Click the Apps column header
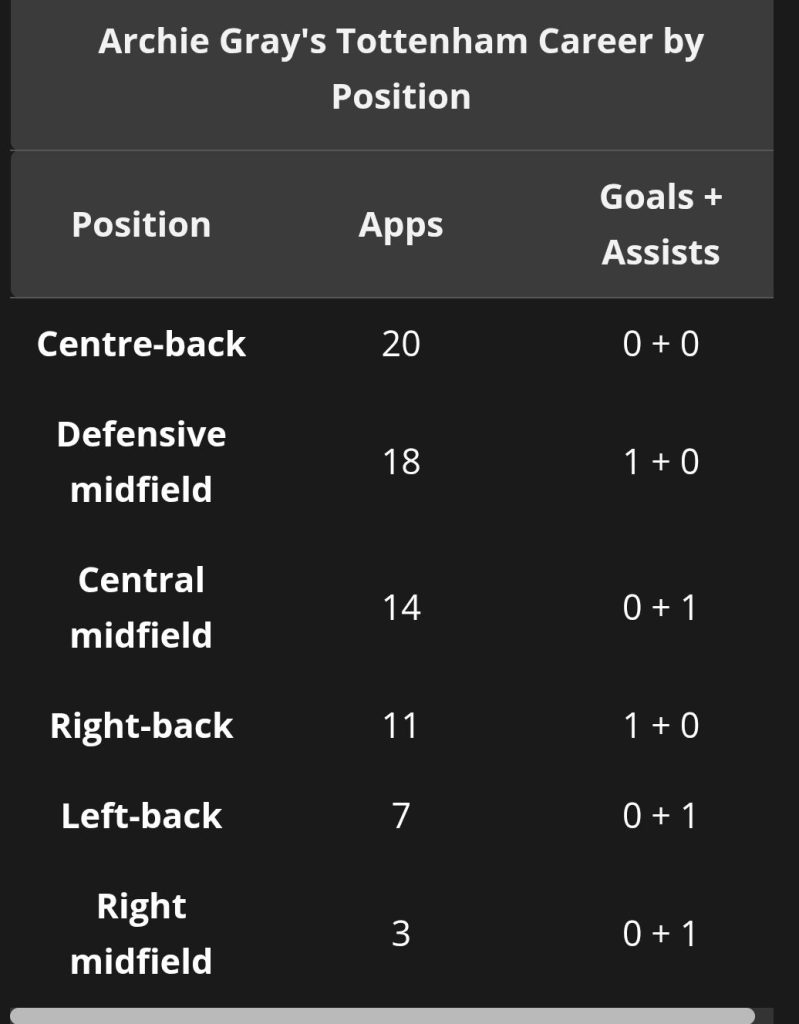The height and width of the screenshot is (1024, 799). point(400,225)
